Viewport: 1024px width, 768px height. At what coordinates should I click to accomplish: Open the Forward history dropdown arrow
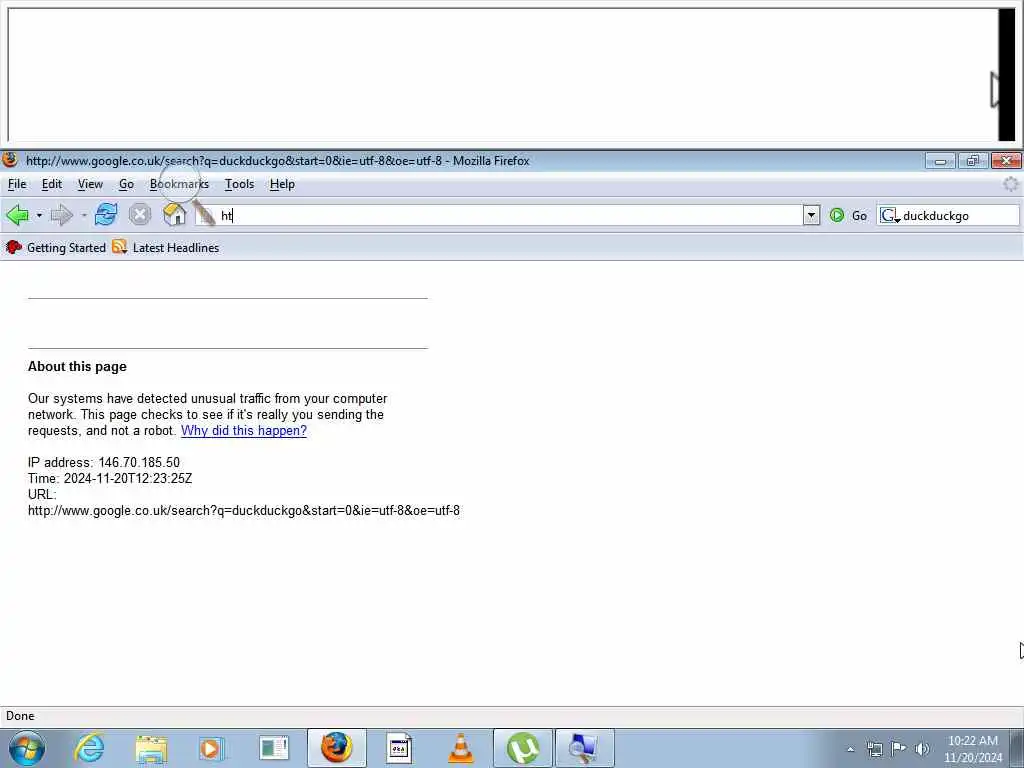coord(84,215)
